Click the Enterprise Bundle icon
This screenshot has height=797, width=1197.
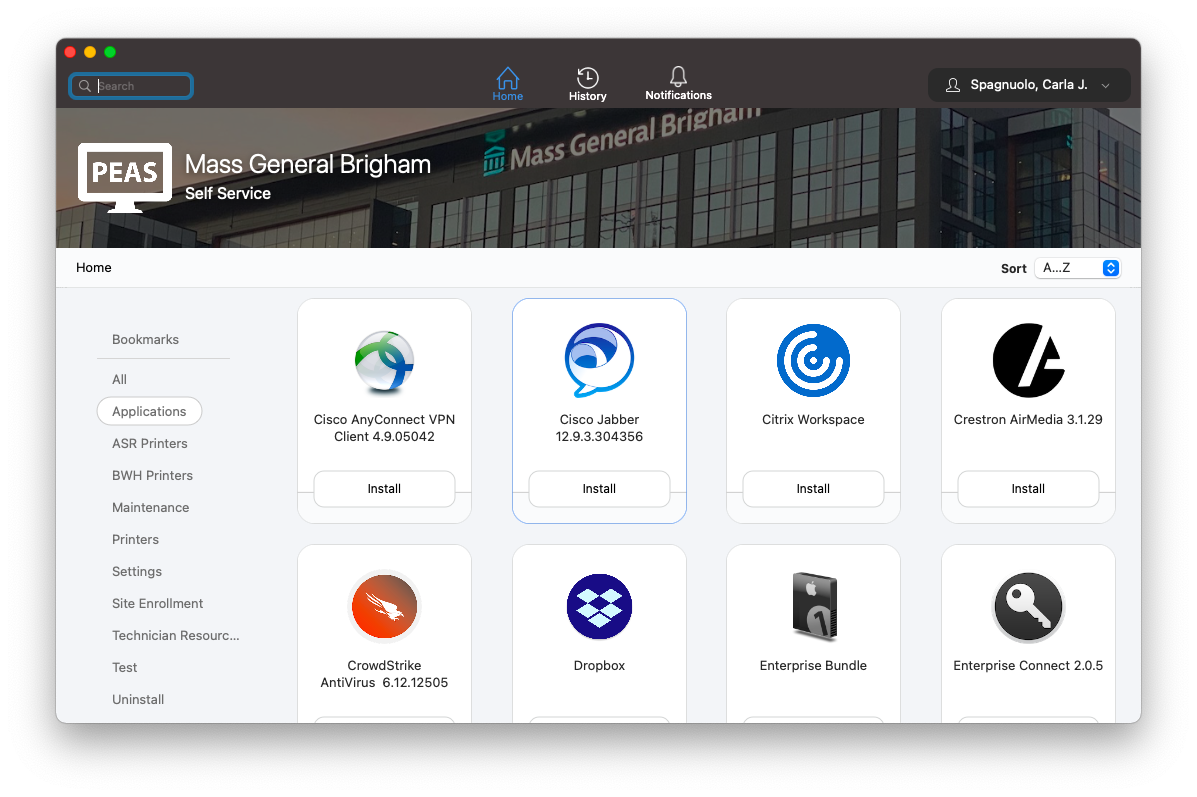click(813, 607)
